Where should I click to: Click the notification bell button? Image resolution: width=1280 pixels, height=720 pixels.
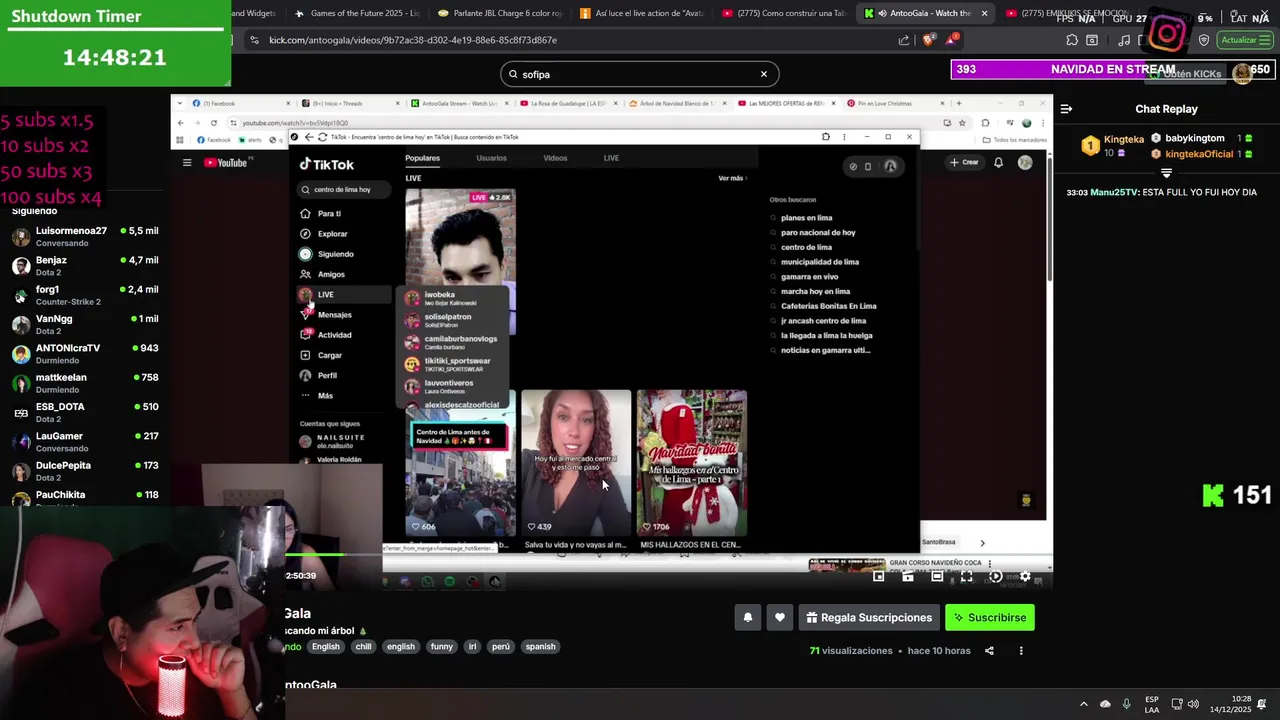[x=747, y=617]
